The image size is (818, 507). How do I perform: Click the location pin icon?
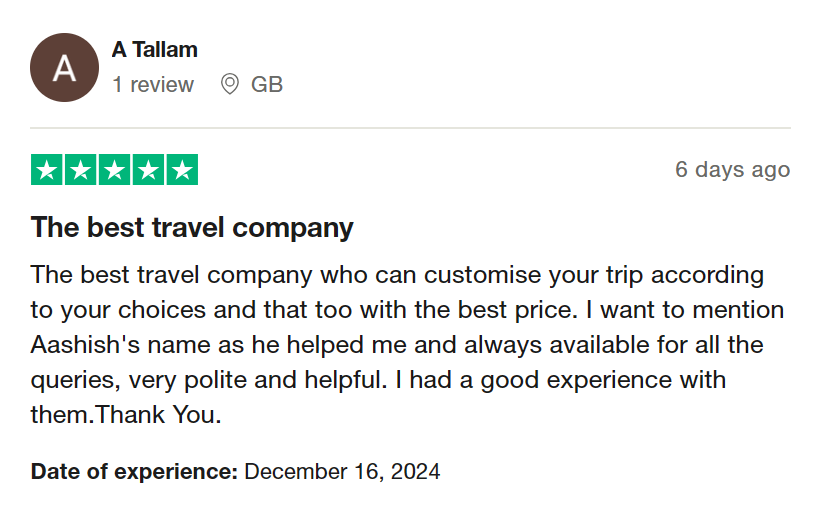point(229,85)
